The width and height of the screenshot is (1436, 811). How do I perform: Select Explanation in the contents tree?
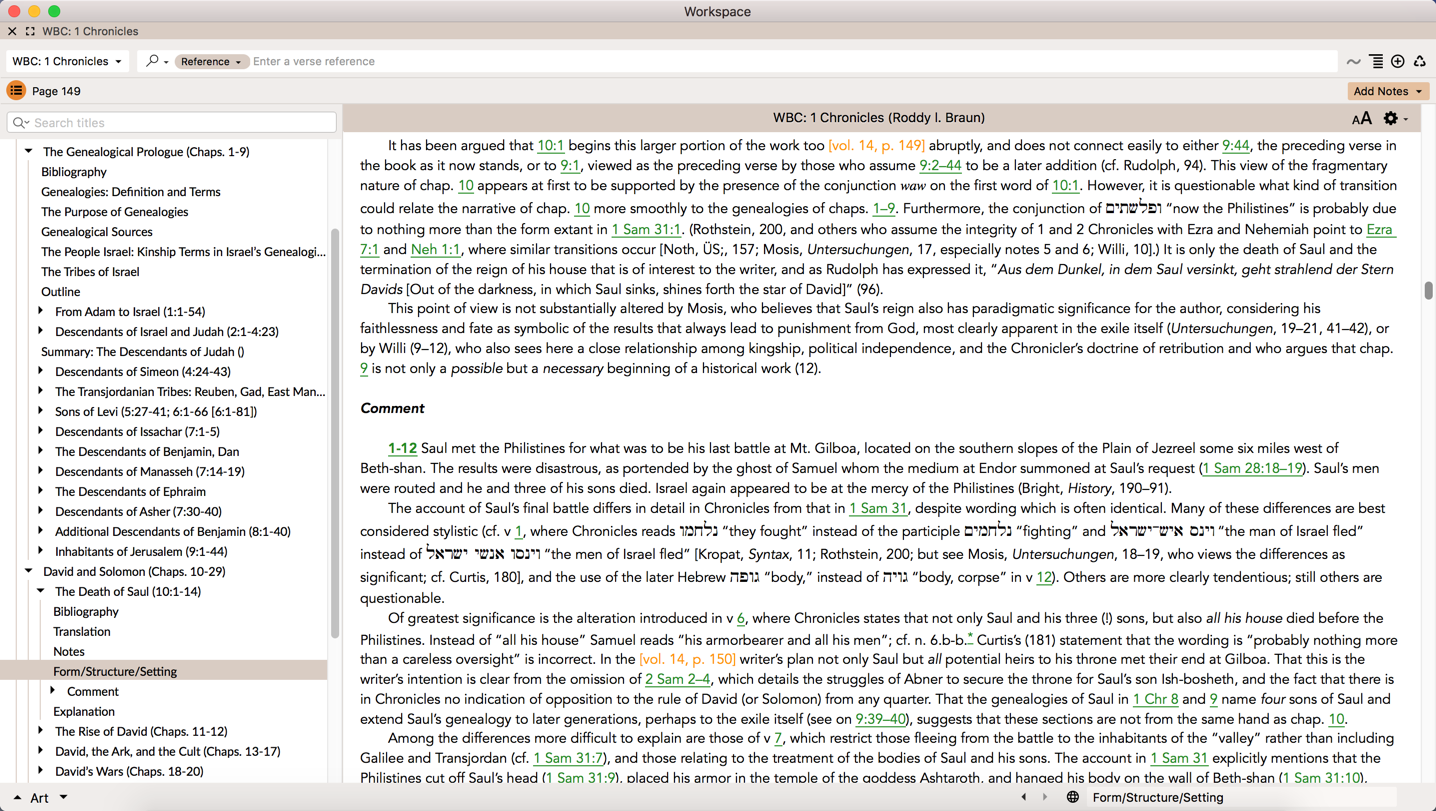84,711
